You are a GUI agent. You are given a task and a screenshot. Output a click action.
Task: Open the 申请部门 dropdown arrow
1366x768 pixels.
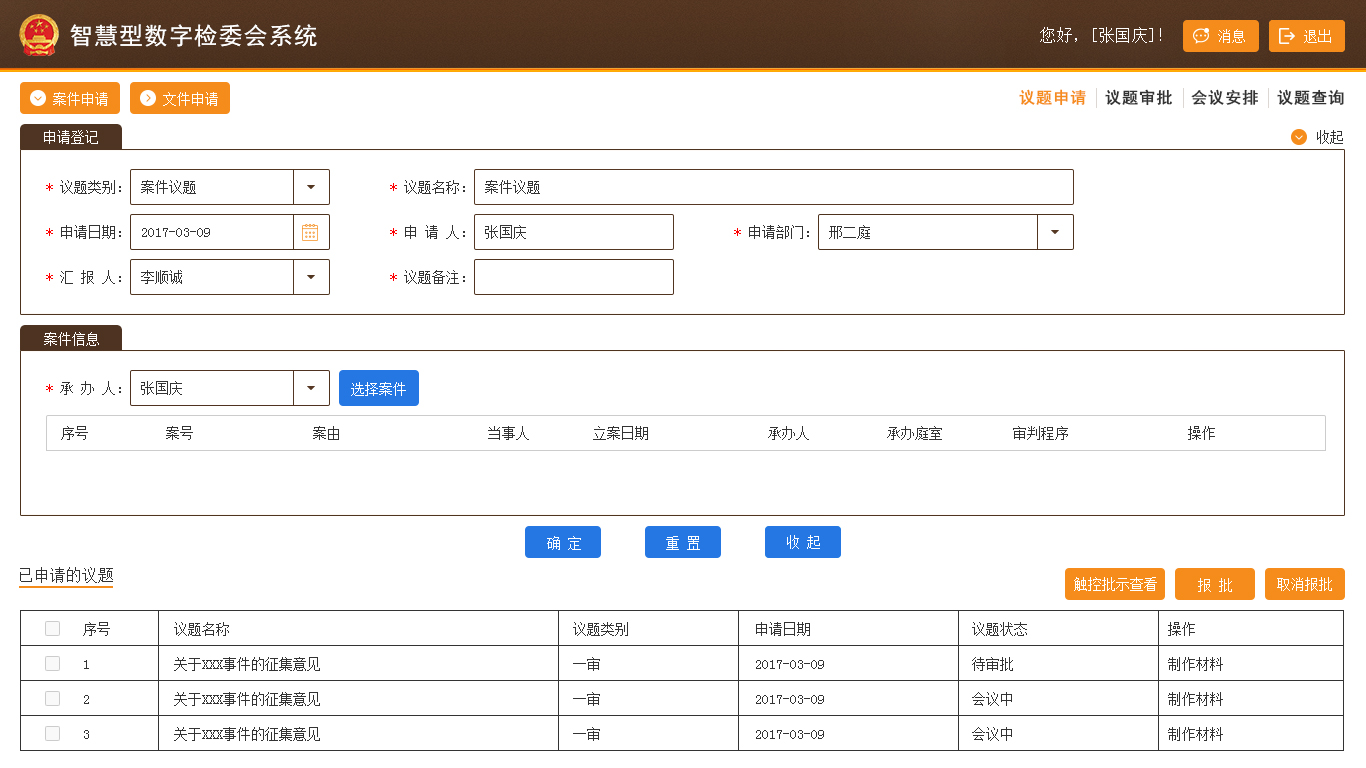(1055, 232)
